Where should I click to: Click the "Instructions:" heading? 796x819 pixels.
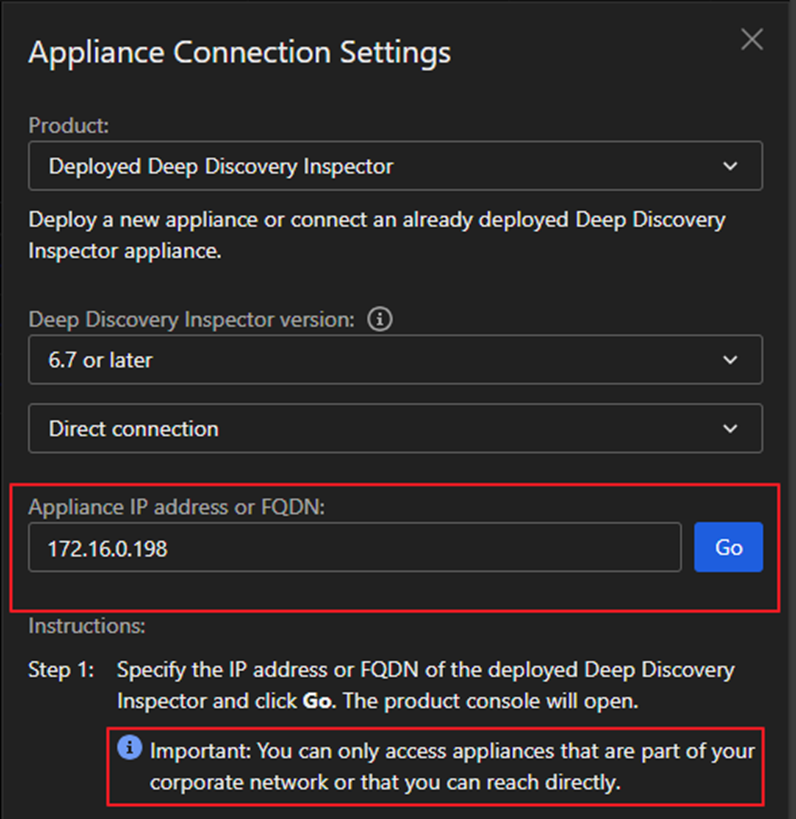tap(87, 626)
